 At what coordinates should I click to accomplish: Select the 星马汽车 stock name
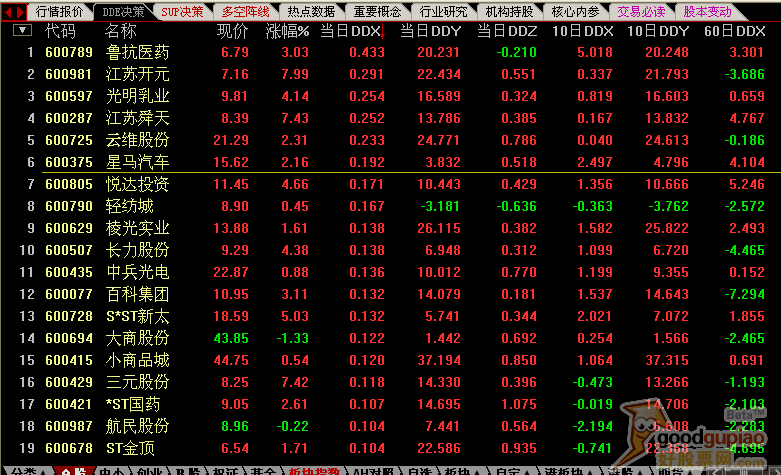click(137, 162)
